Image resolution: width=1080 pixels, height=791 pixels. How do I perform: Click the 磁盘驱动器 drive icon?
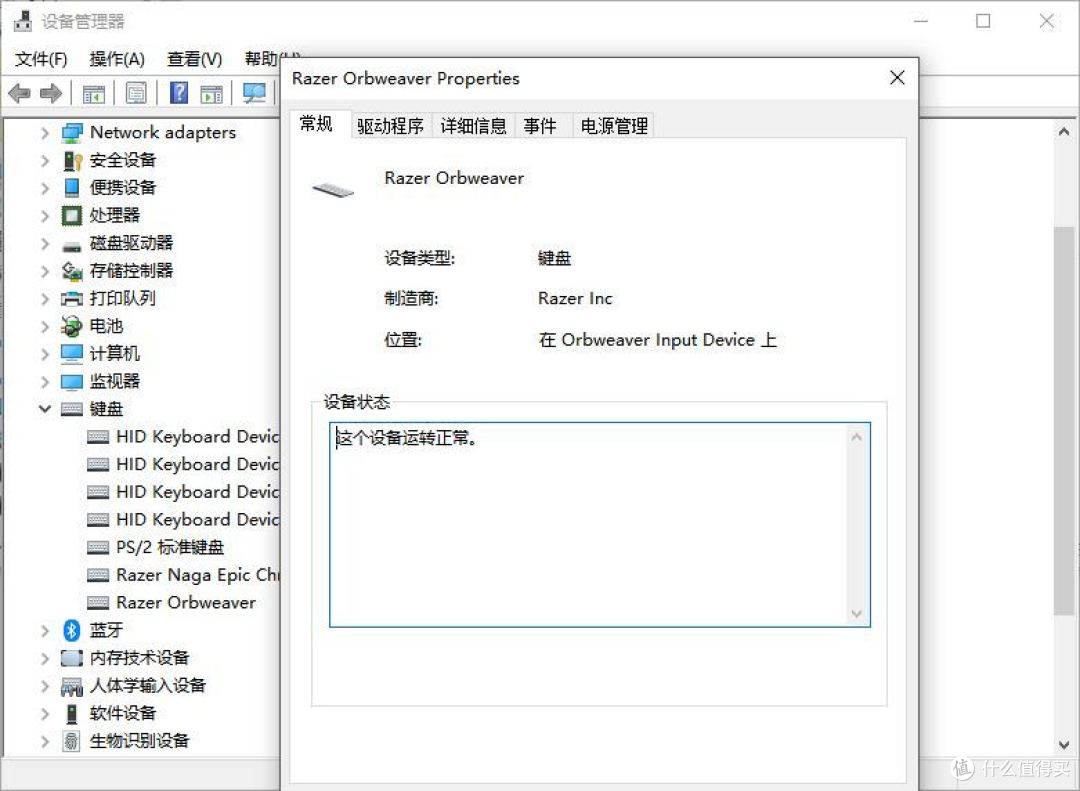point(72,245)
